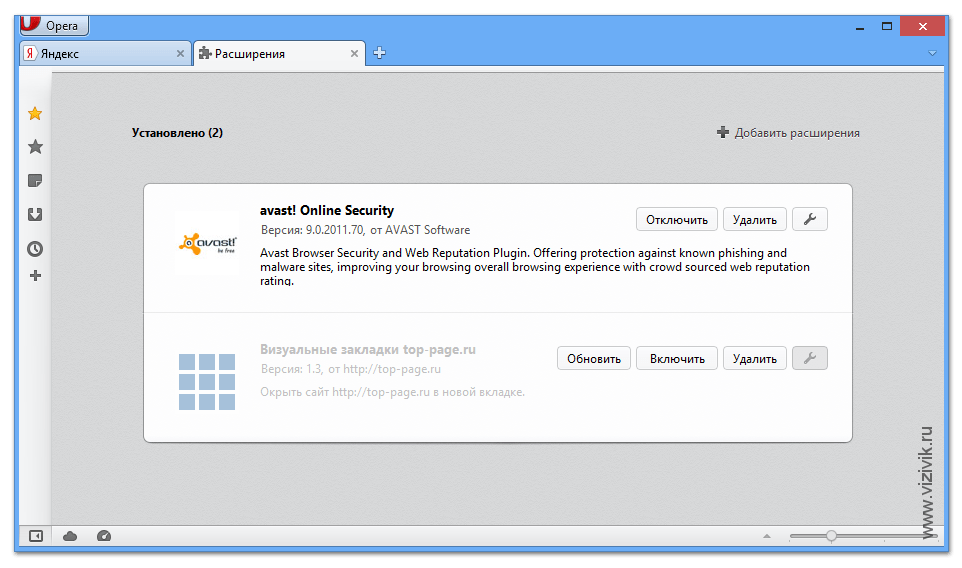962x568 pixels.
Task: Click Обновить for Визуальные закладки extension
Action: pyautogui.click(x=594, y=358)
